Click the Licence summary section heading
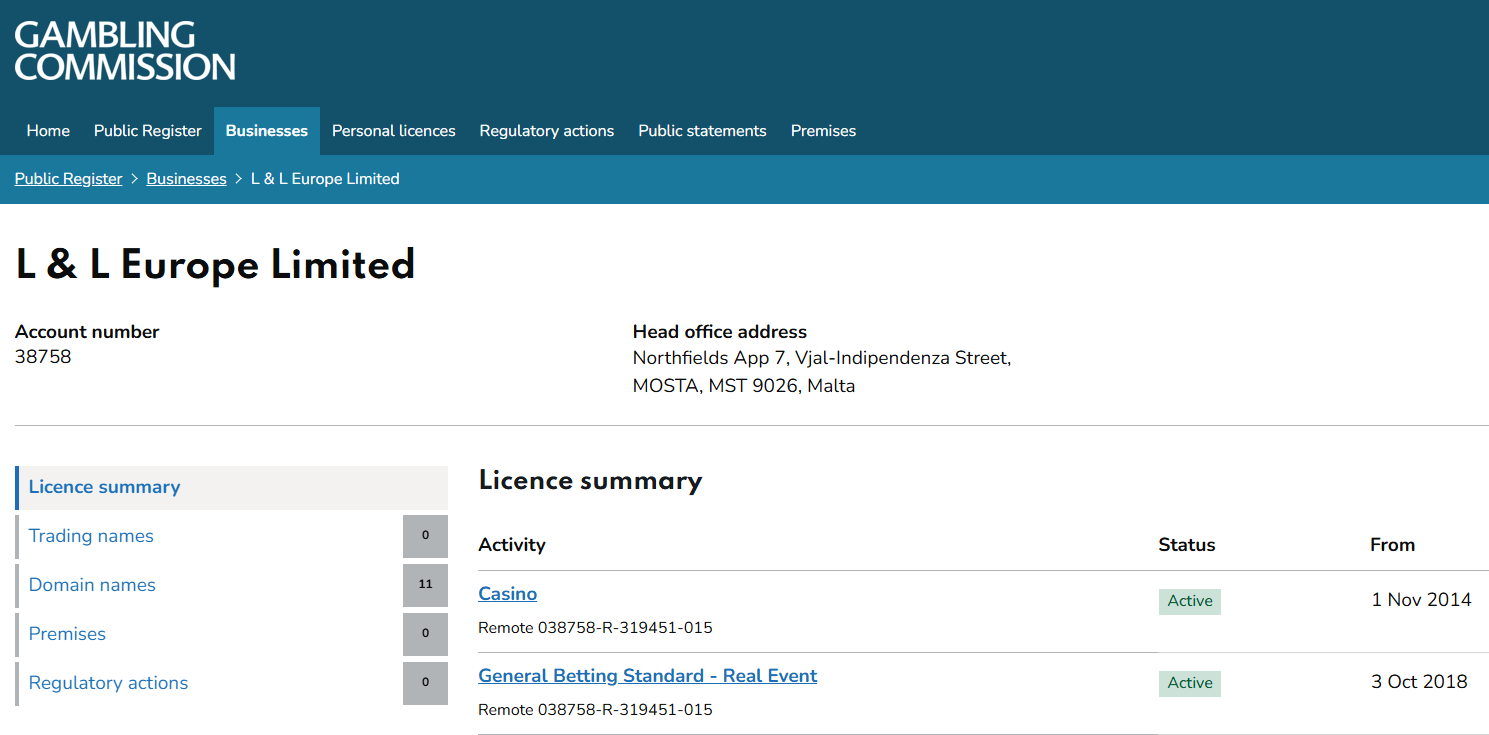Screen dimensions: 1489x735 point(590,481)
